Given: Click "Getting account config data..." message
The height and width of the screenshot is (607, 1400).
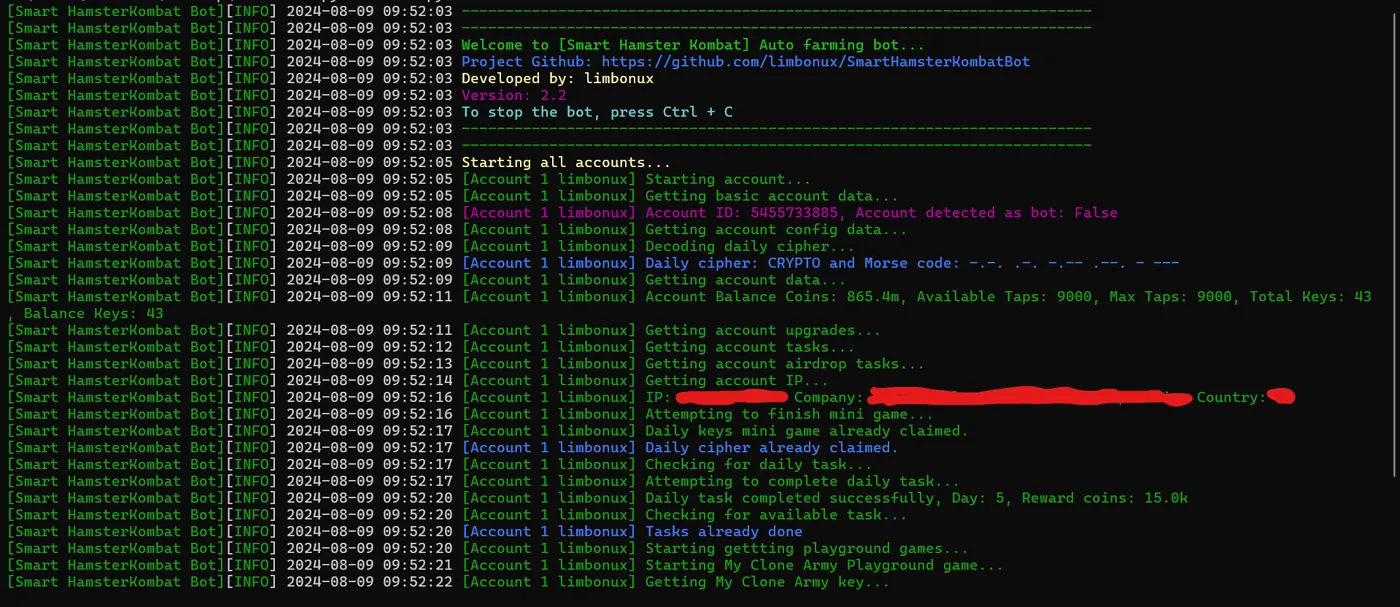Looking at the screenshot, I should pyautogui.click(x=776, y=230).
